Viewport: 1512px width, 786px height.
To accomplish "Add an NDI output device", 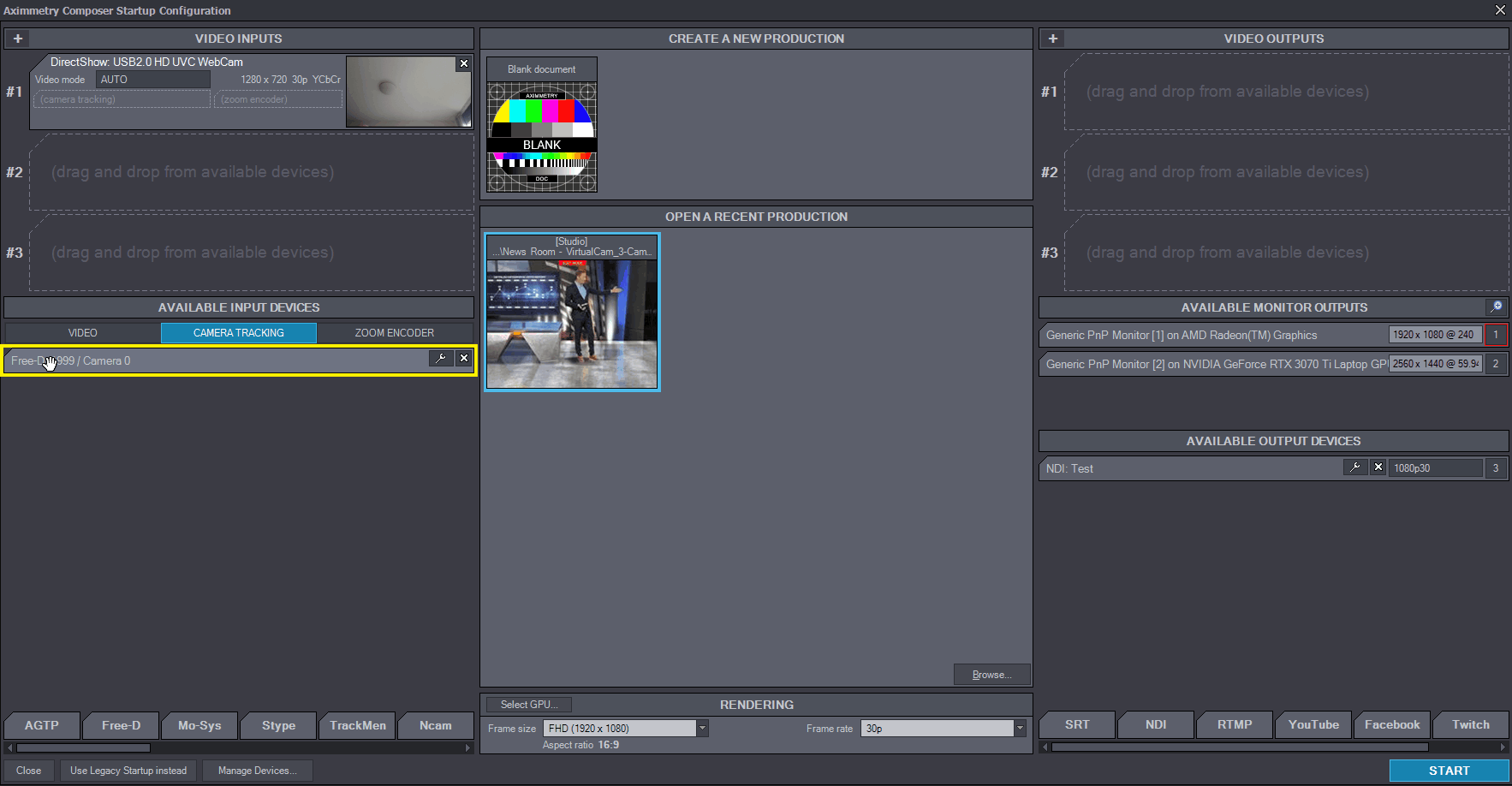I will (1156, 724).
